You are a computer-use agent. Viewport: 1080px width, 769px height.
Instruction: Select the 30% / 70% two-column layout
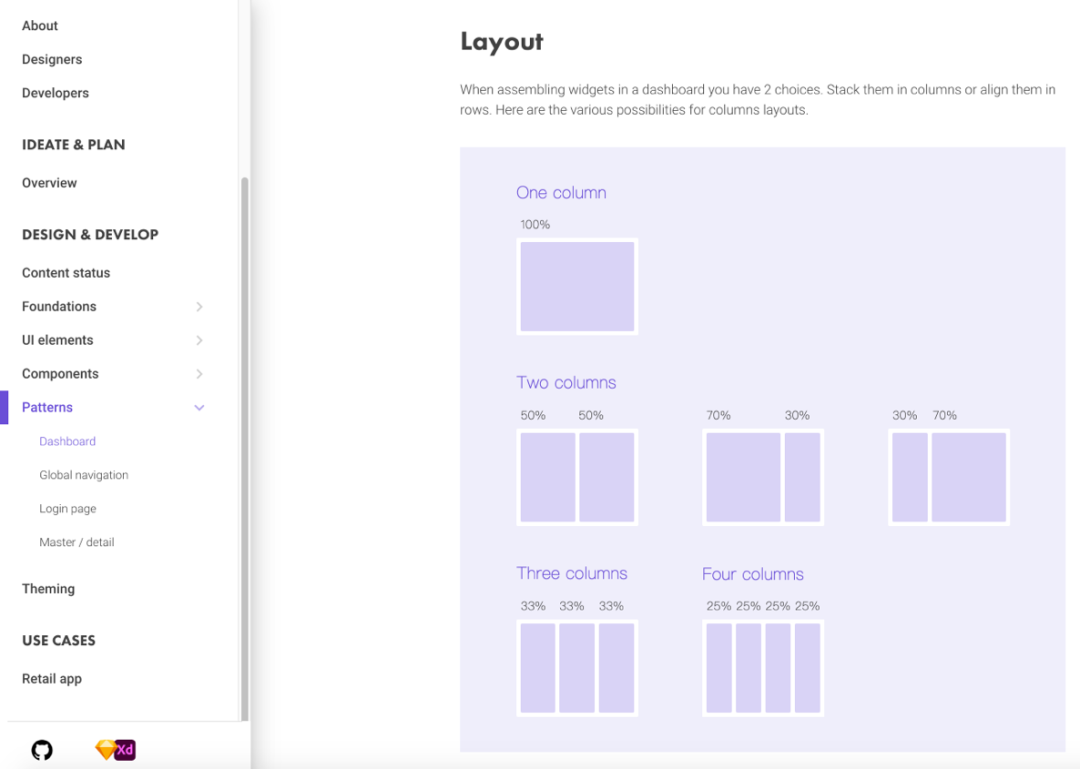pos(949,477)
